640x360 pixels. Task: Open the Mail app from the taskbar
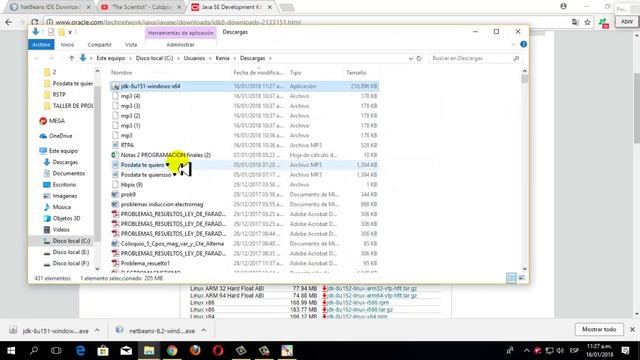tap(126, 351)
